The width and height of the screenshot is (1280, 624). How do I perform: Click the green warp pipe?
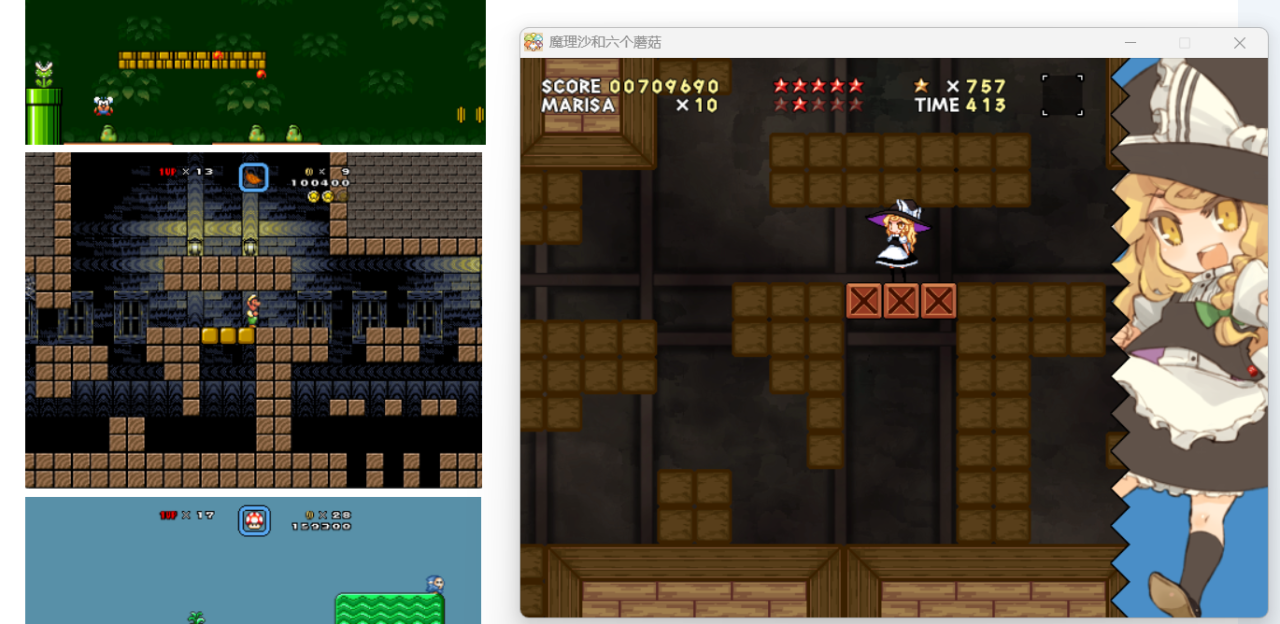pyautogui.click(x=43, y=116)
